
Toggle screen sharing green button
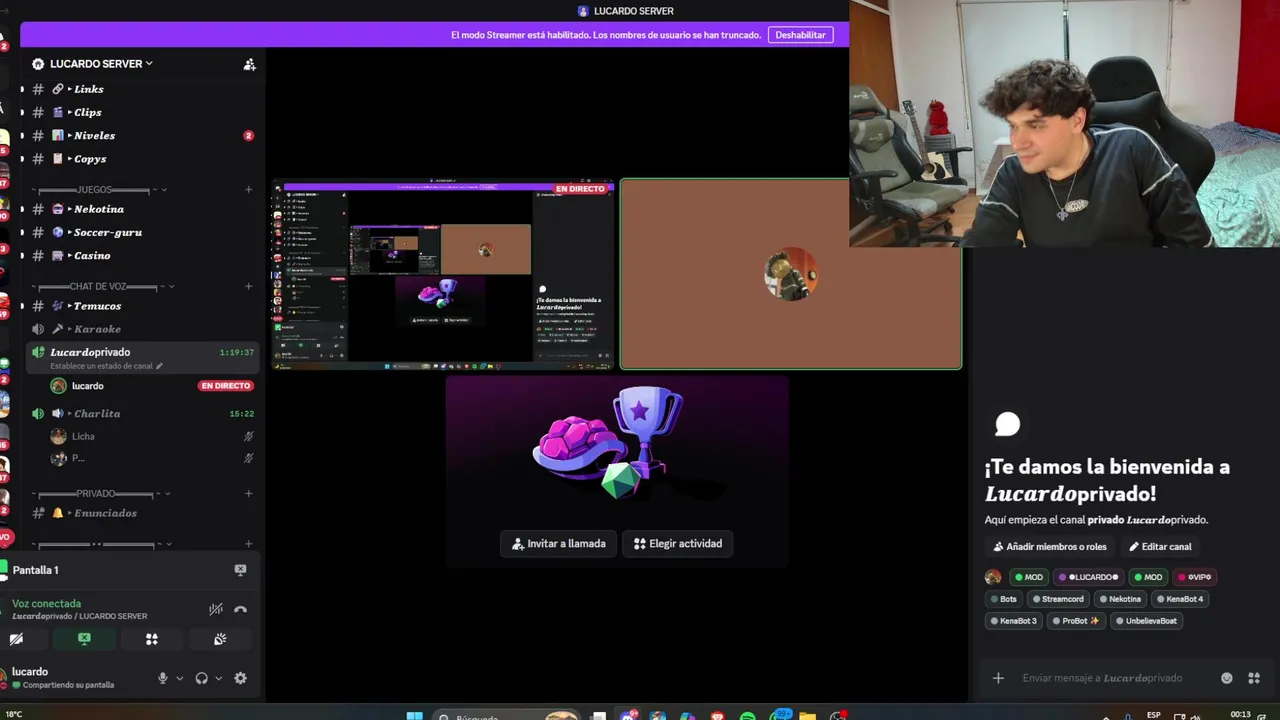click(x=84, y=639)
